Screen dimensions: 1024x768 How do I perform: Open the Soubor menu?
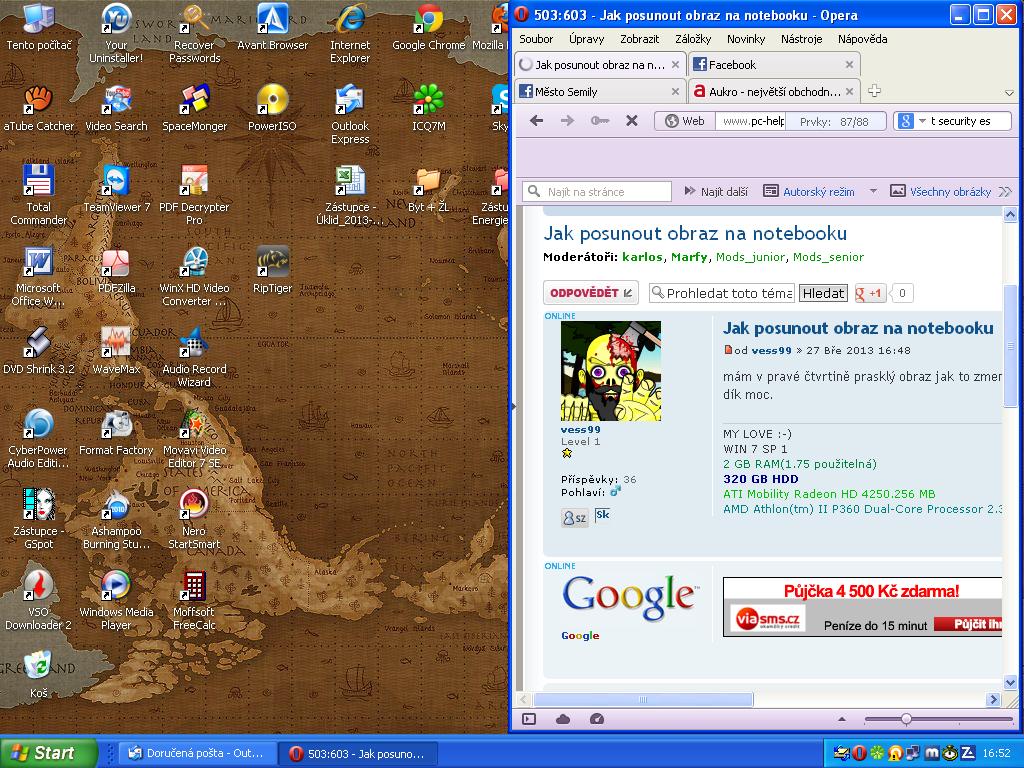pos(536,39)
